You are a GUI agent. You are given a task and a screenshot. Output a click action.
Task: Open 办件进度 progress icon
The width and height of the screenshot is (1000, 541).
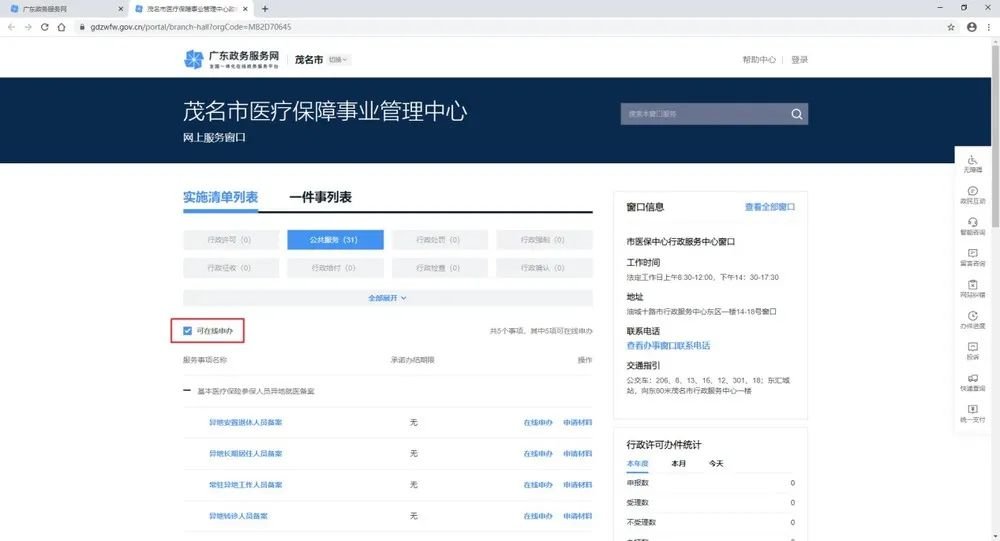pos(972,319)
